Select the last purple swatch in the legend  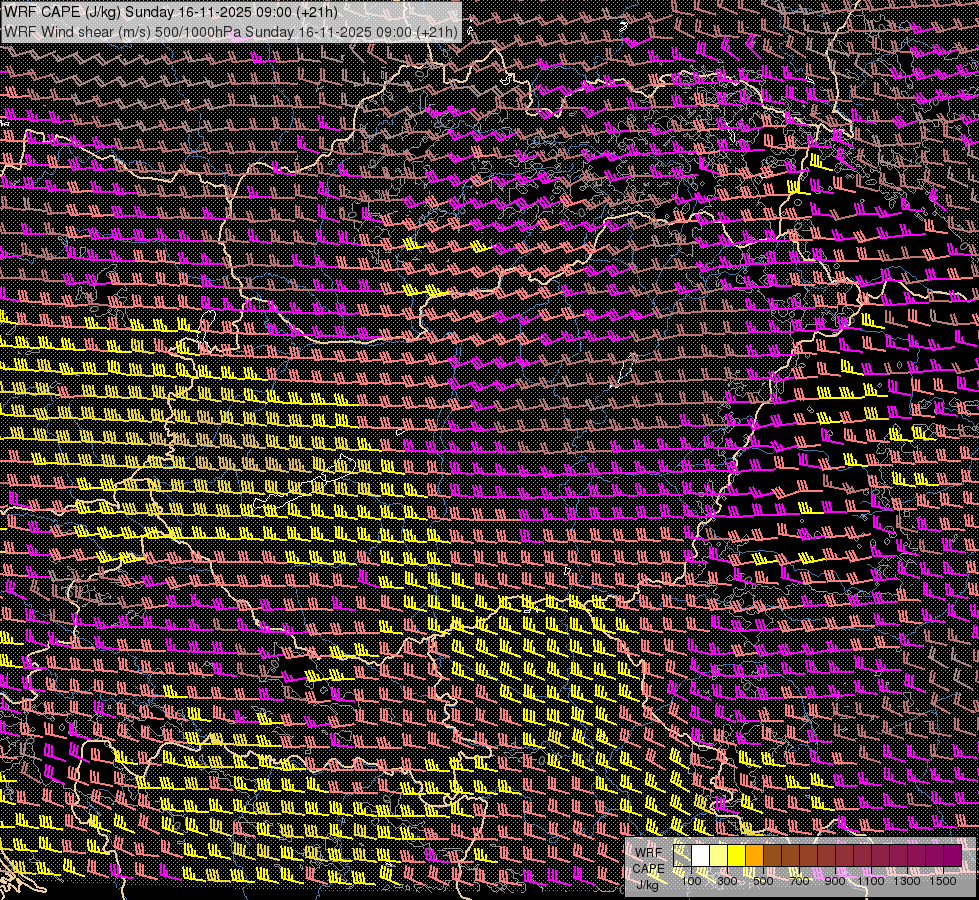pos(952,856)
